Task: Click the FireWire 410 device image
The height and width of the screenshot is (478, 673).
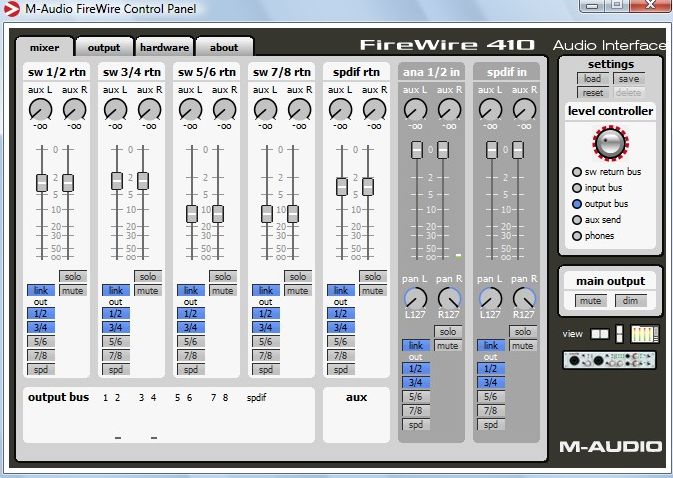Action: 609,360
